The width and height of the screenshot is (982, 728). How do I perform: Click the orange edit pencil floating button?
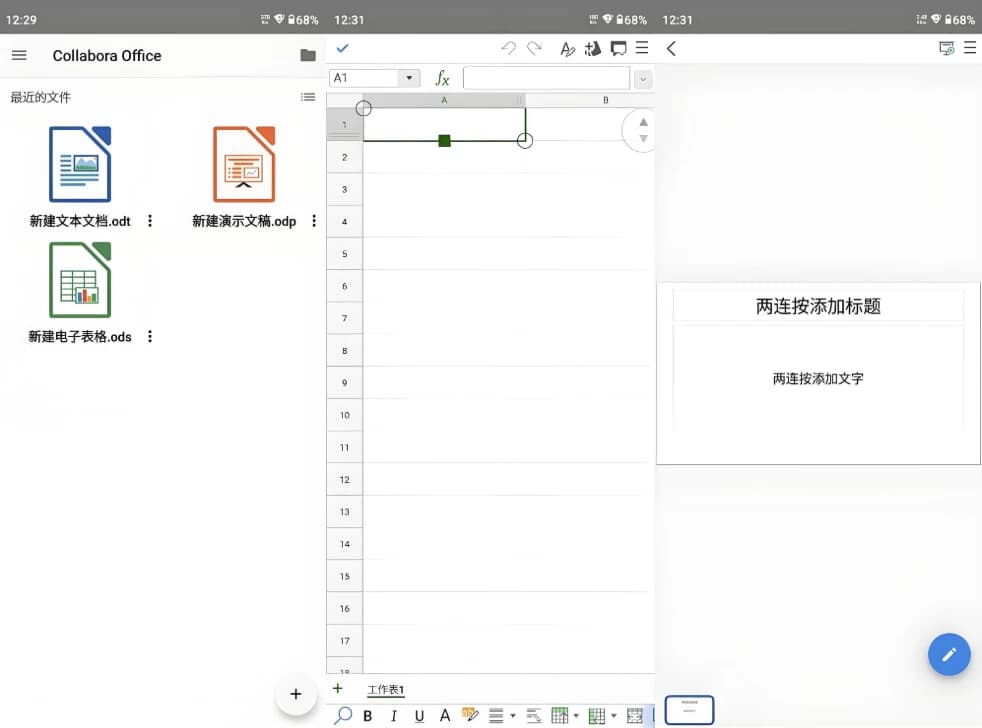coord(948,655)
